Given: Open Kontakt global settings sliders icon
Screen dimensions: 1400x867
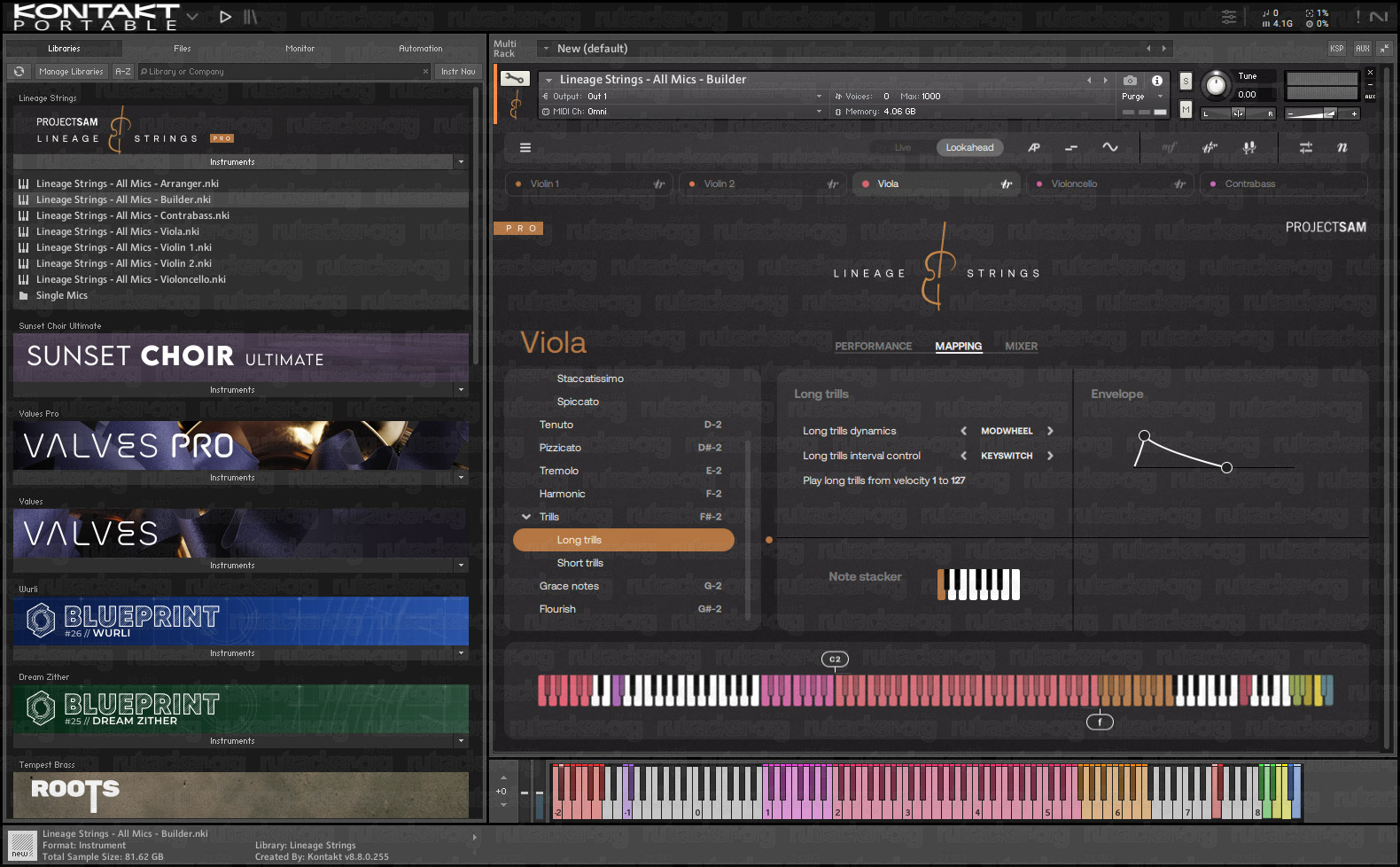Looking at the screenshot, I should point(1229,17).
